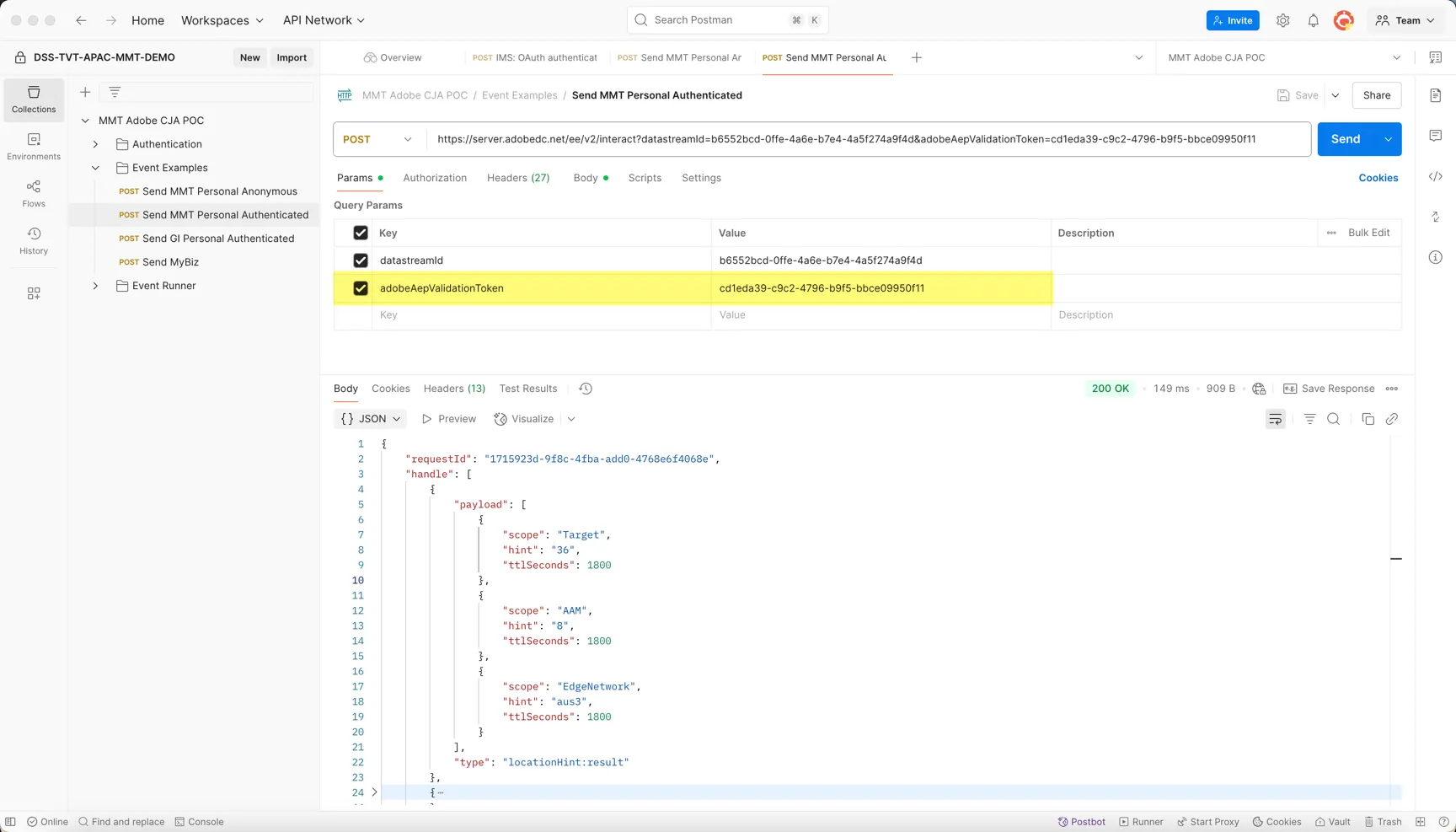Click the Search Postman box
The image size is (1456, 832).
(728, 20)
